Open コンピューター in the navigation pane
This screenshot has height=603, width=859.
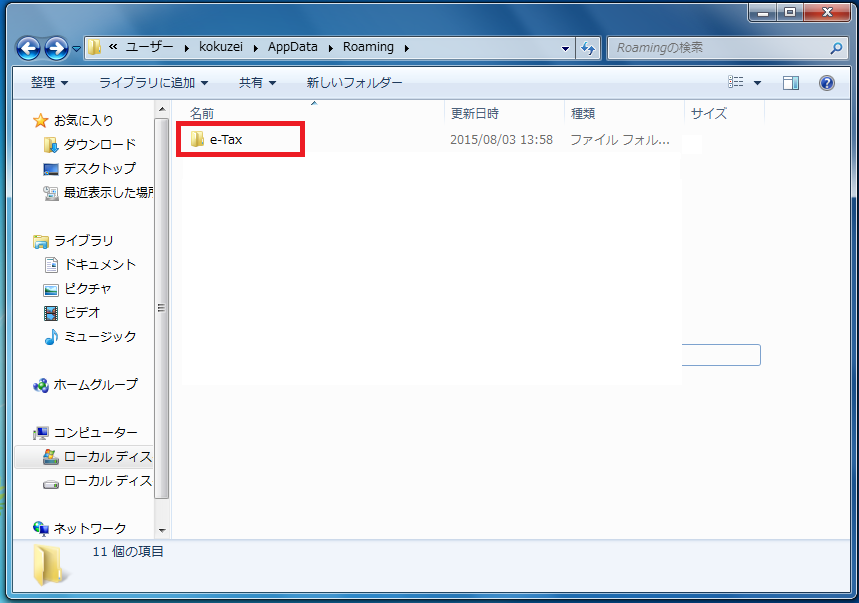coord(95,433)
